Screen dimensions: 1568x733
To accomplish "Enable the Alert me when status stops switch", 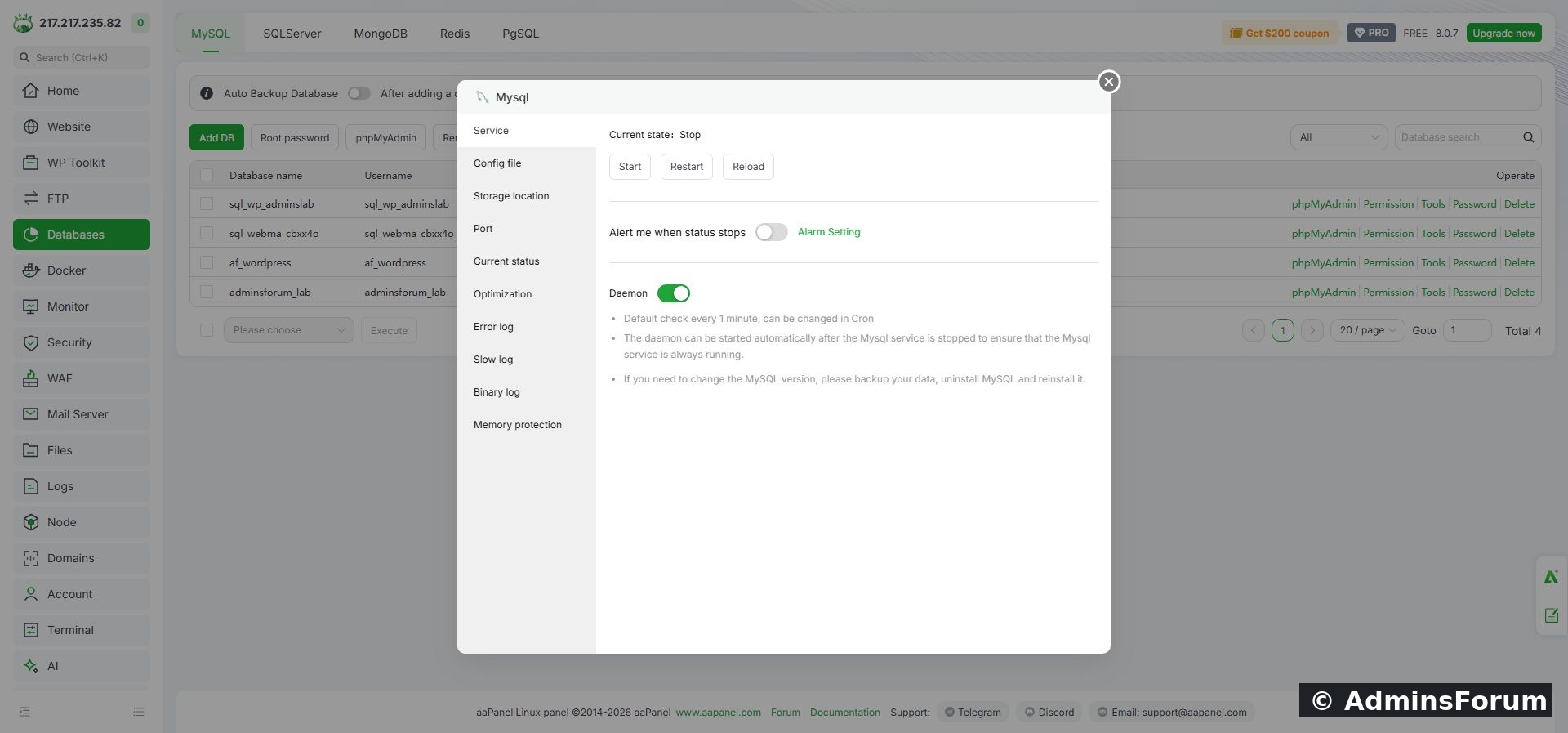I will [771, 232].
